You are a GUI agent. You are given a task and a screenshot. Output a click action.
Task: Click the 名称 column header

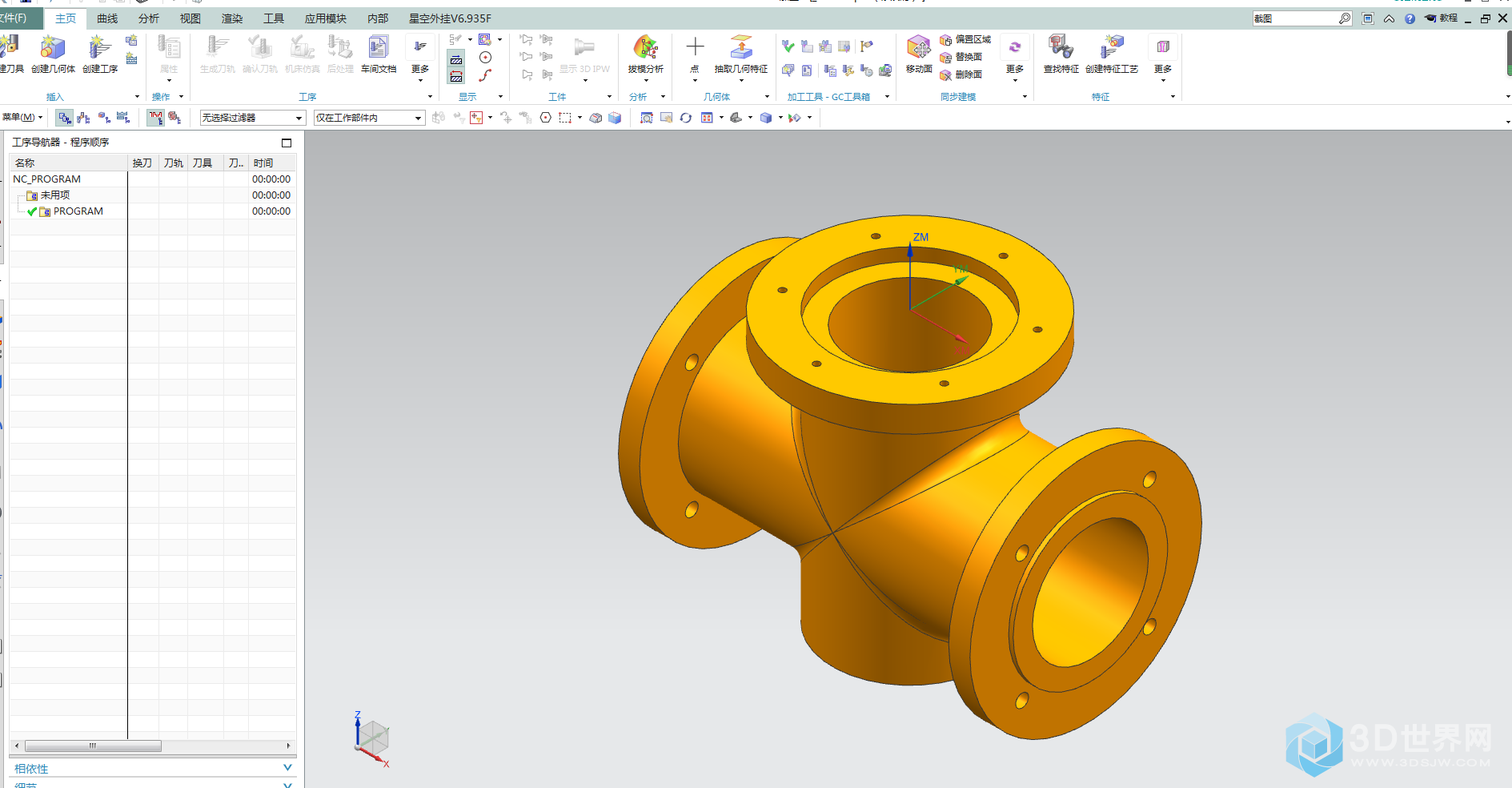(x=69, y=163)
